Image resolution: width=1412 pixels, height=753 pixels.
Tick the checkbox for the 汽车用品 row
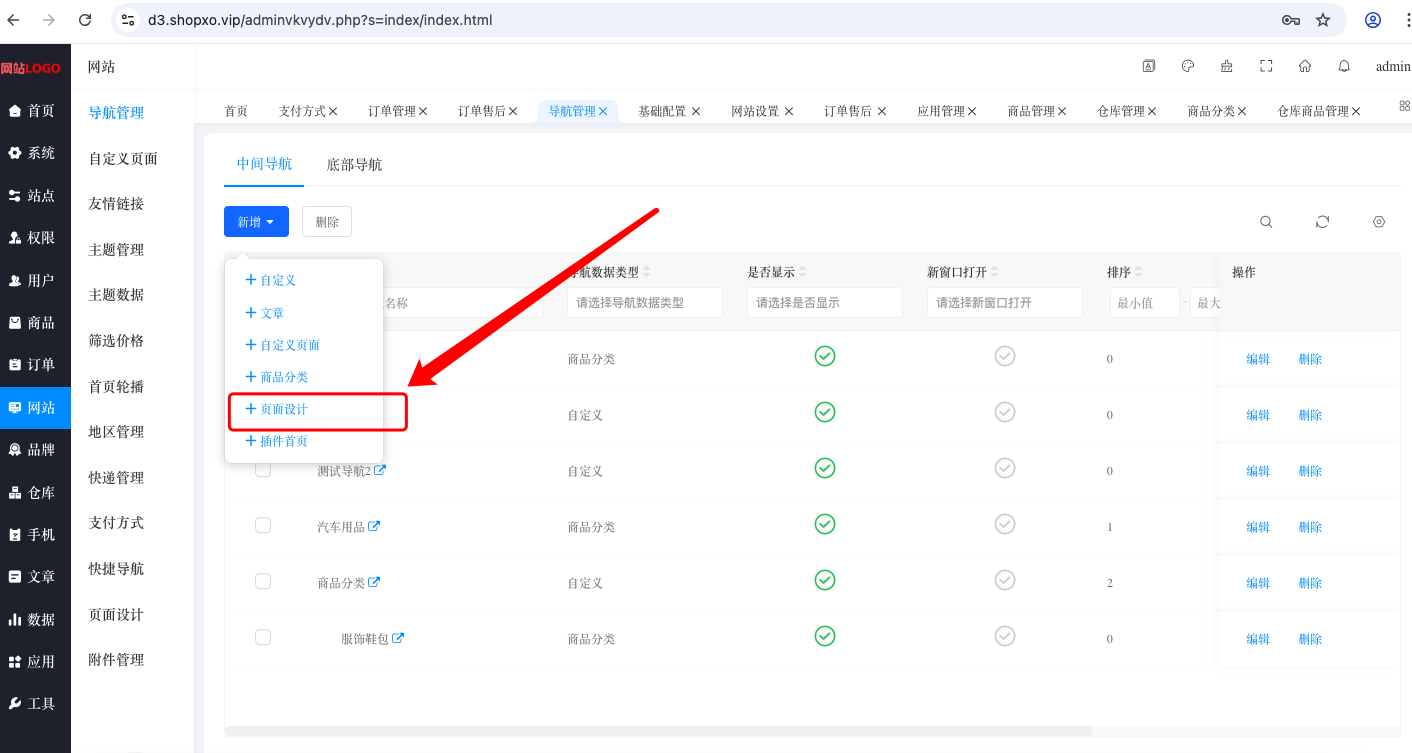click(263, 525)
